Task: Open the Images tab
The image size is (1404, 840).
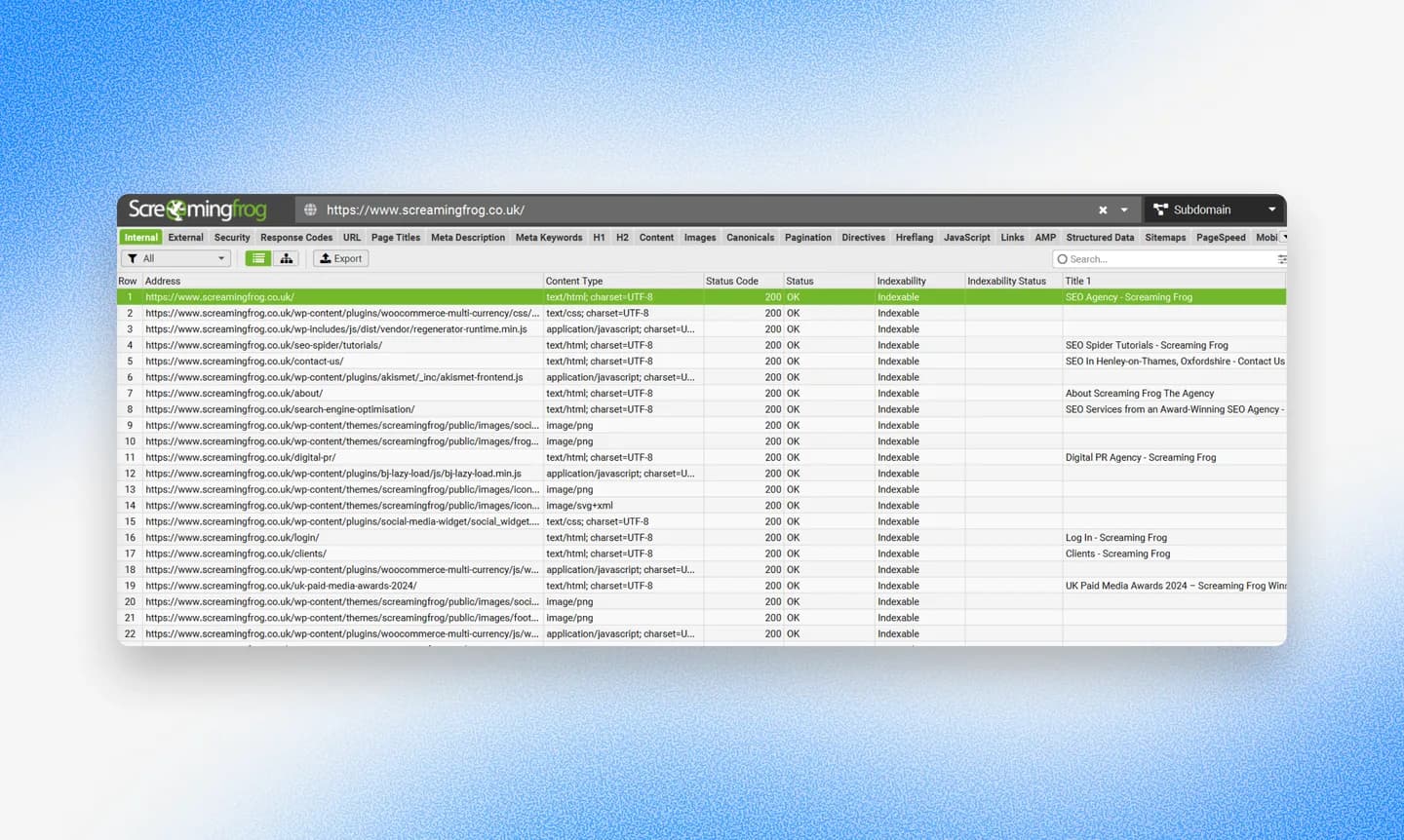Action: coord(700,237)
